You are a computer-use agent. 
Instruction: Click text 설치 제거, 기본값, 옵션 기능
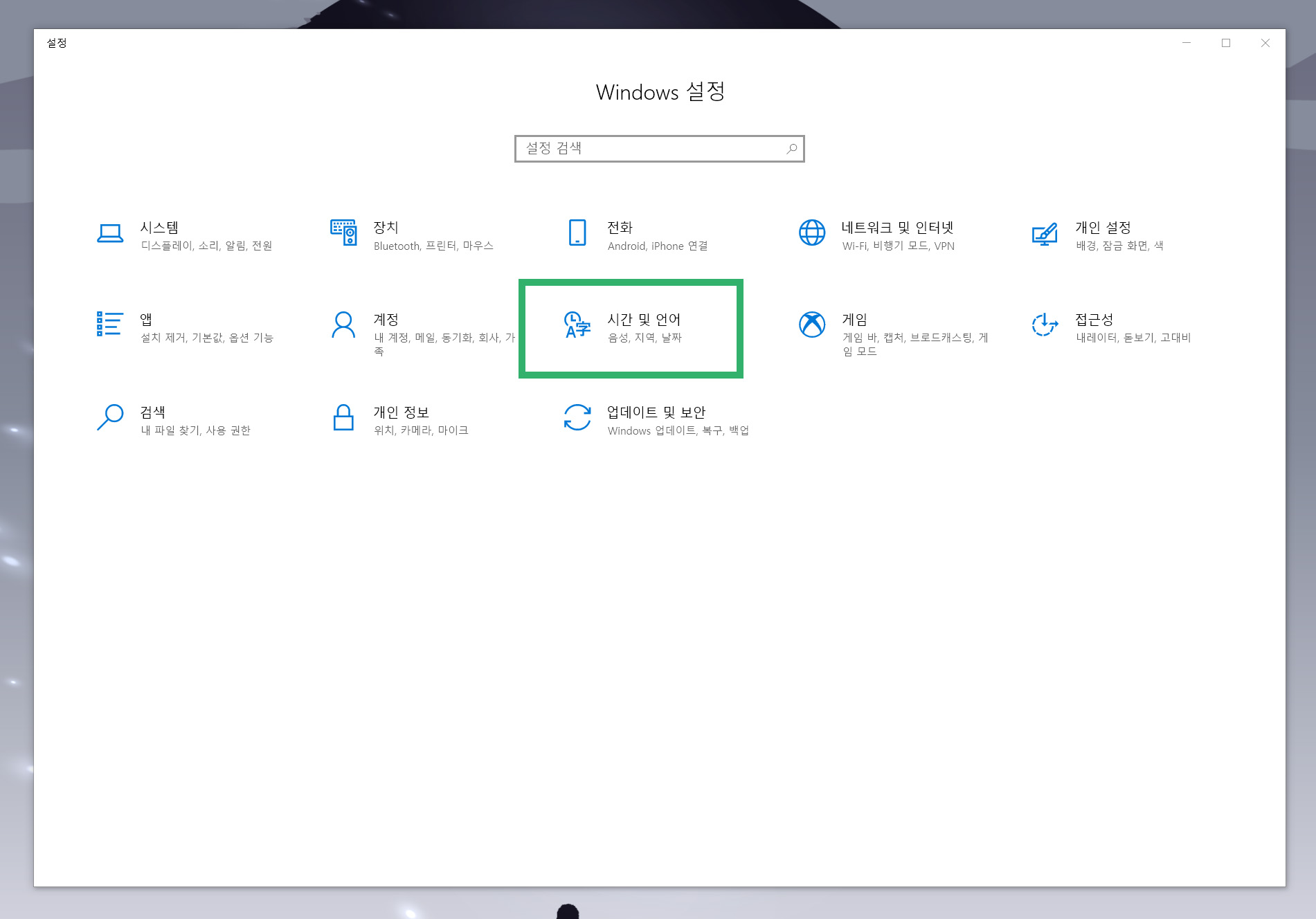[x=207, y=338]
